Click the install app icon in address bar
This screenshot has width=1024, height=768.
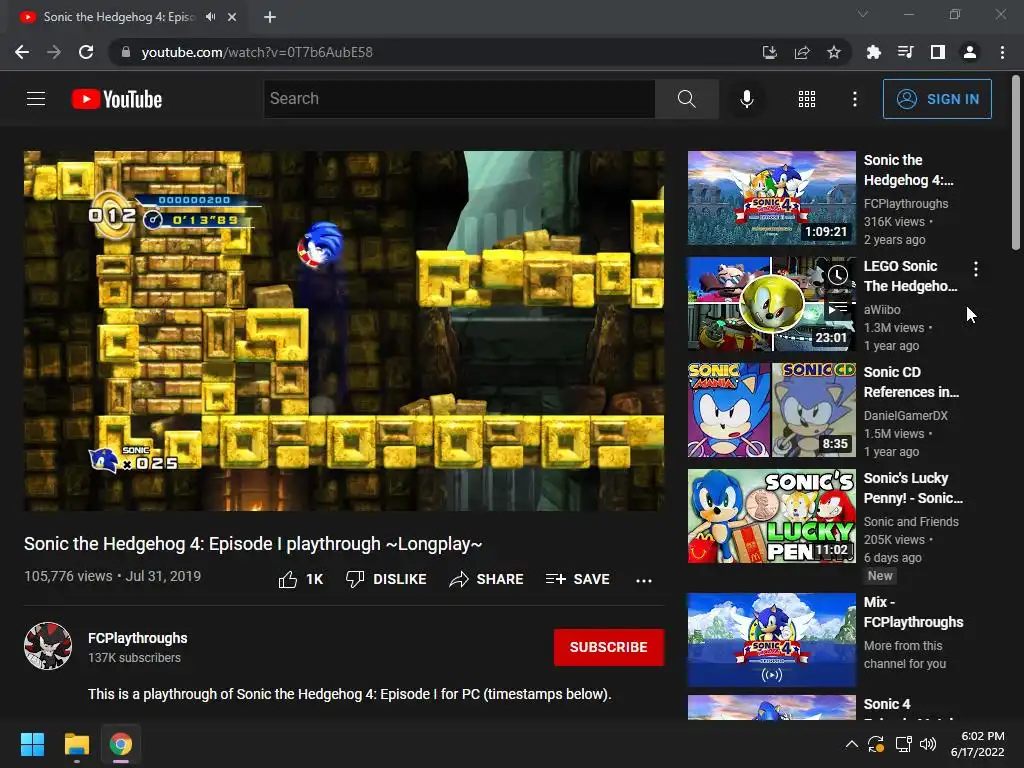(x=770, y=52)
